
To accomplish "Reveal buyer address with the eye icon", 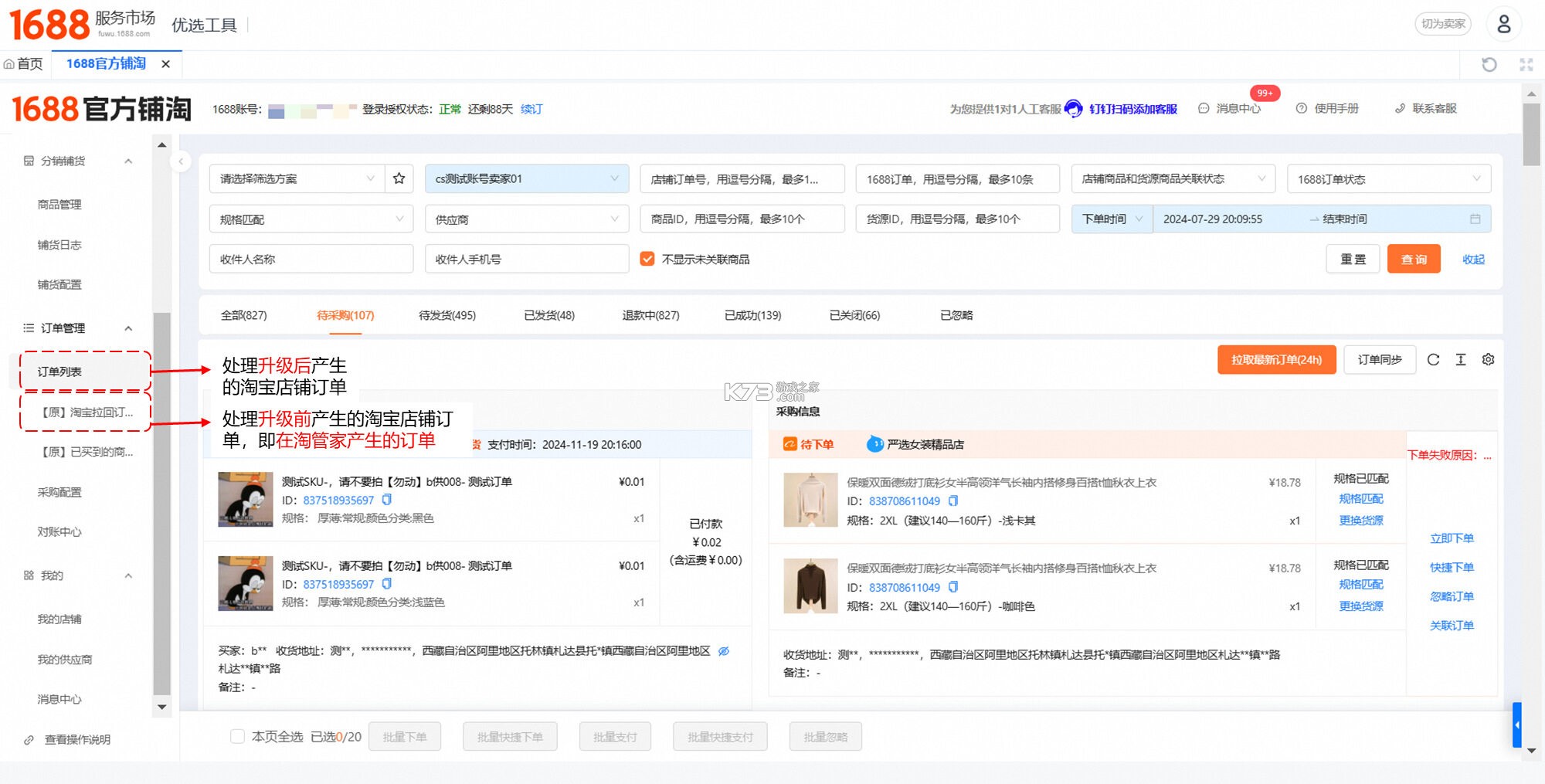I will click(724, 651).
